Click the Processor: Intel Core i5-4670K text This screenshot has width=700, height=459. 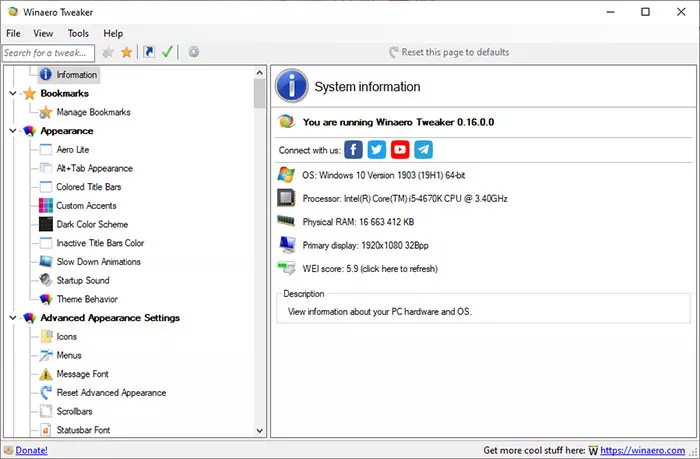click(x=405, y=199)
